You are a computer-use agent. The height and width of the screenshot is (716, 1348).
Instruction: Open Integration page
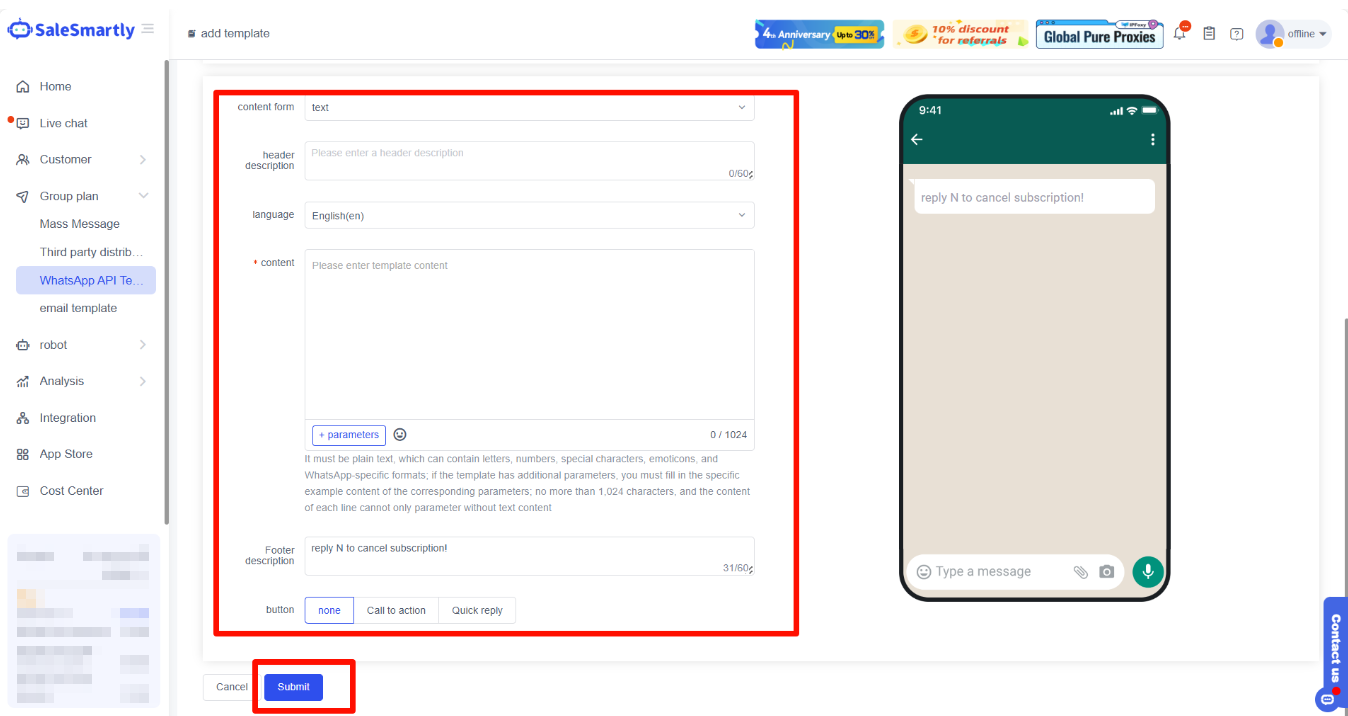click(68, 418)
